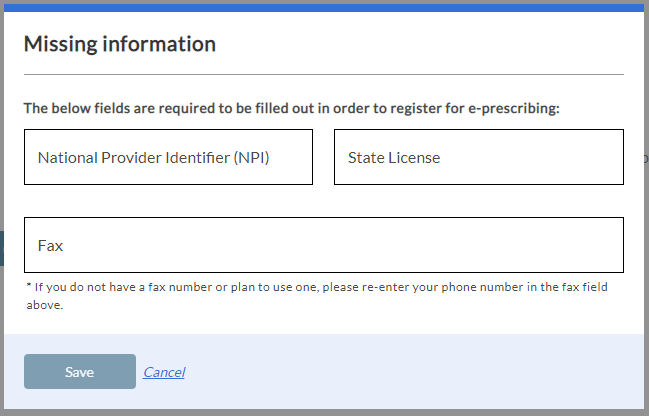This screenshot has height=416, width=649.
Task: Click the blue bar atop the dialog
Action: coord(324,6)
